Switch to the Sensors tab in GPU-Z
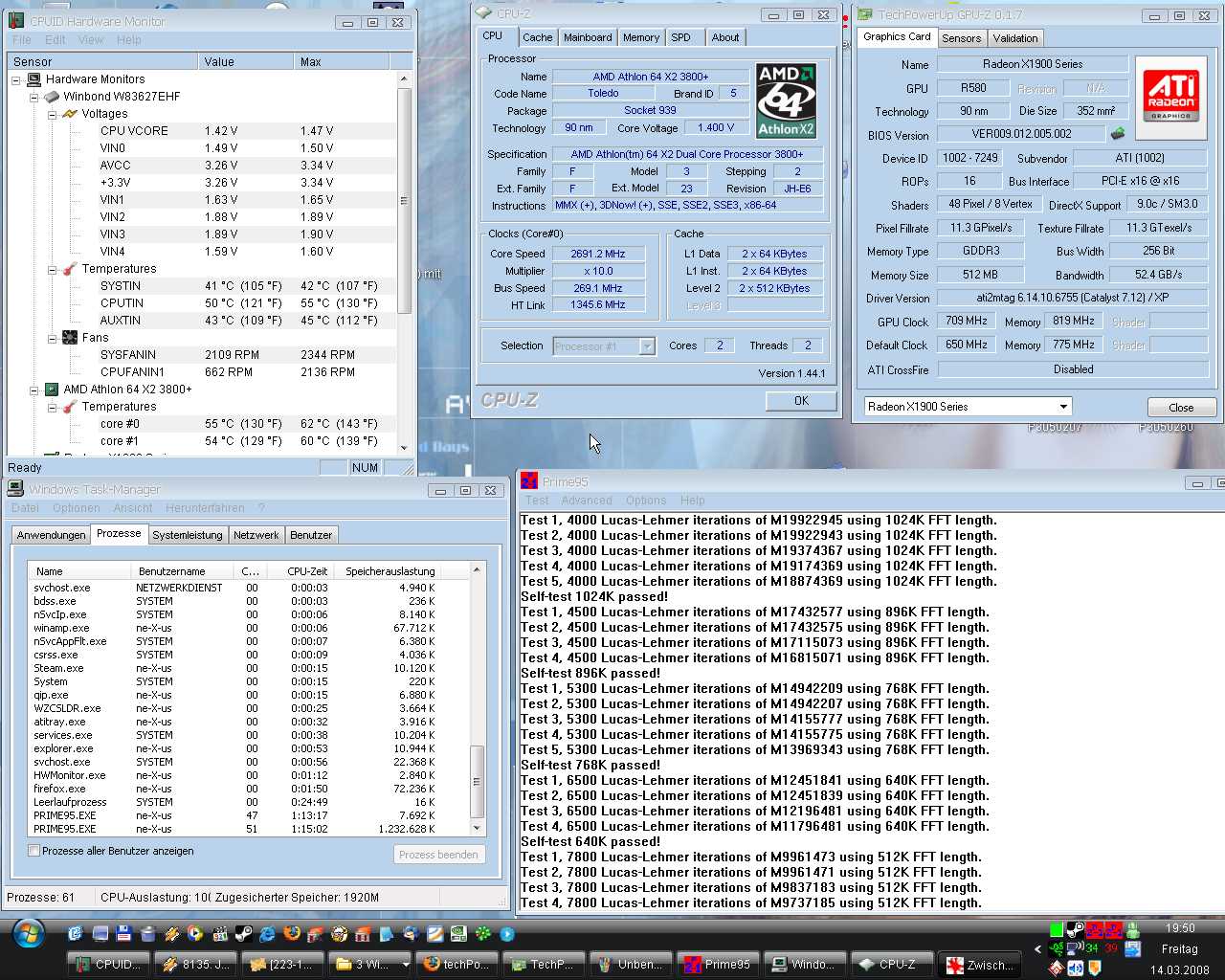The image size is (1225, 980). [961, 38]
